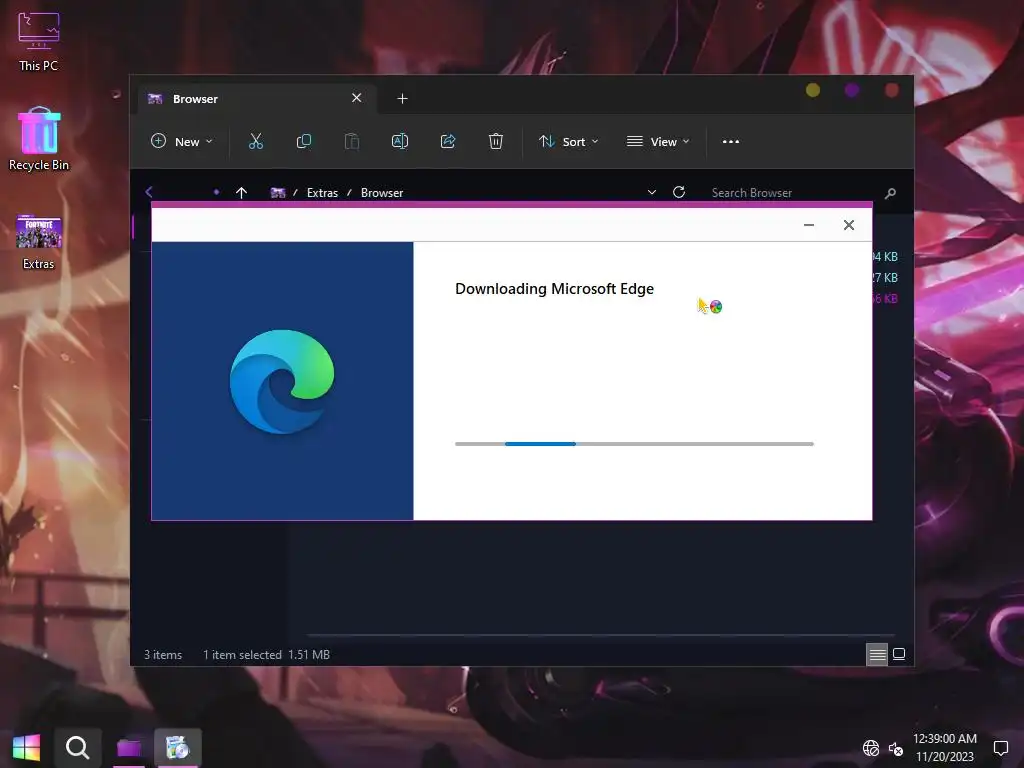Viewport: 1024px width, 768px height.
Task: Click the muted volume tray icon
Action: [896, 748]
